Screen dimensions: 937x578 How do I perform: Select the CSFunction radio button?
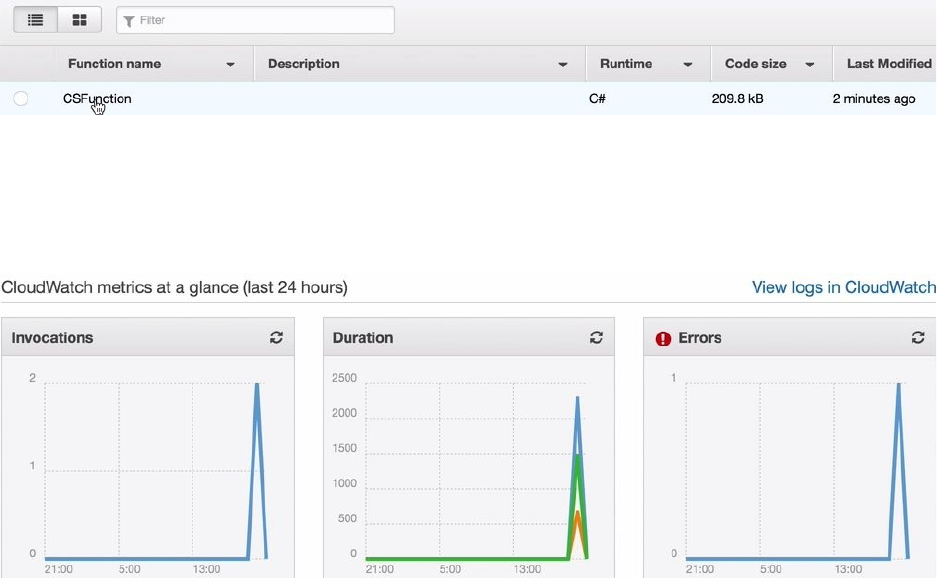pyautogui.click(x=21, y=99)
